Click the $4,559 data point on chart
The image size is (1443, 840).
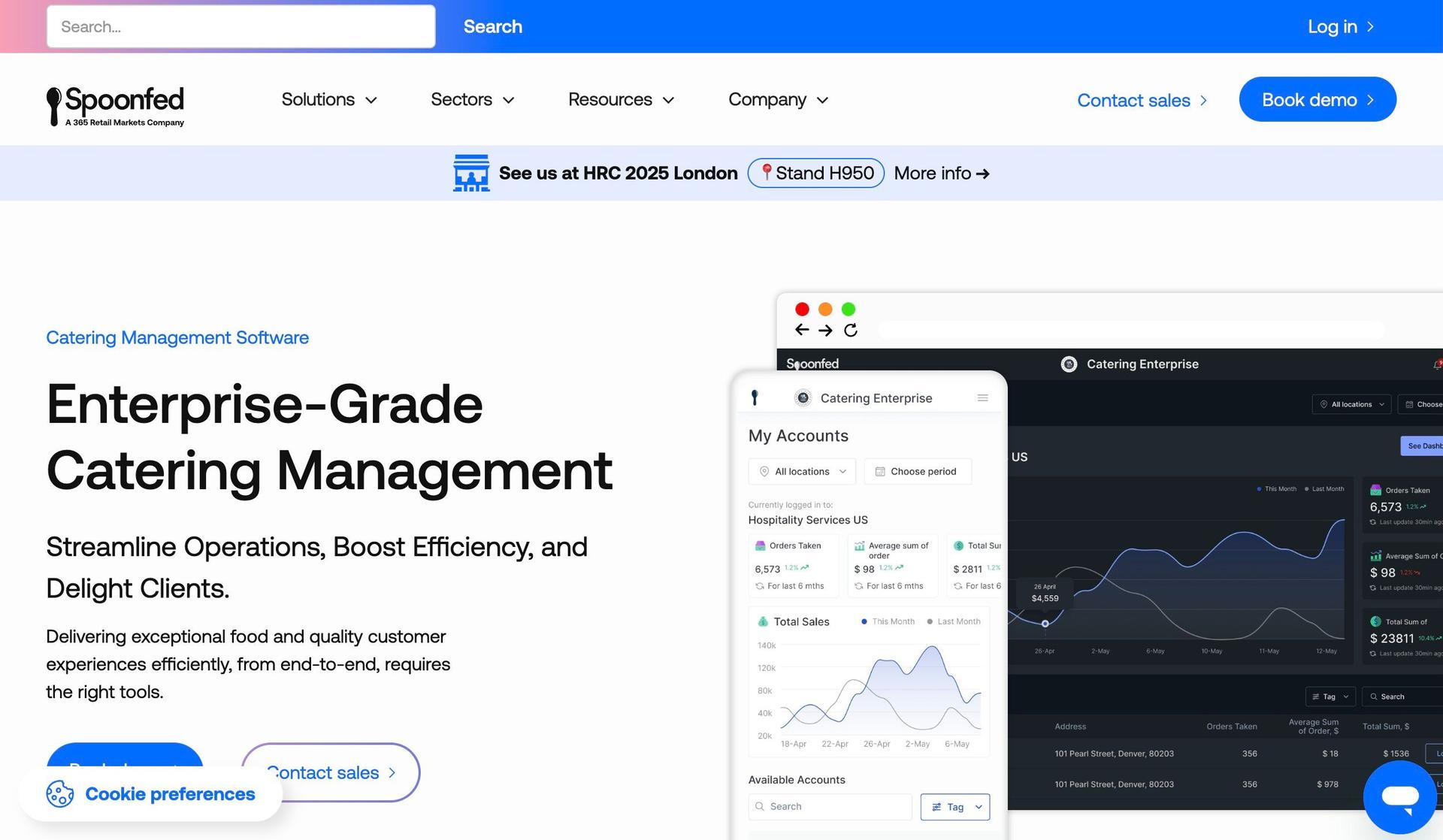click(1045, 624)
